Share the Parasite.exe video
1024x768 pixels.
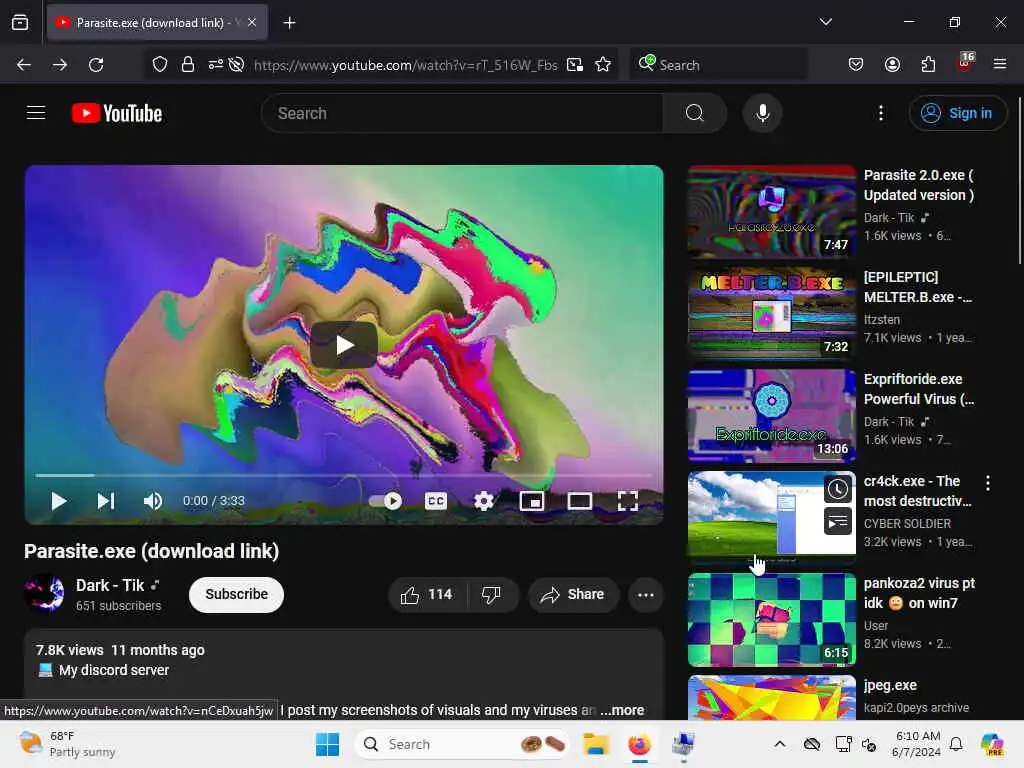[x=573, y=594]
